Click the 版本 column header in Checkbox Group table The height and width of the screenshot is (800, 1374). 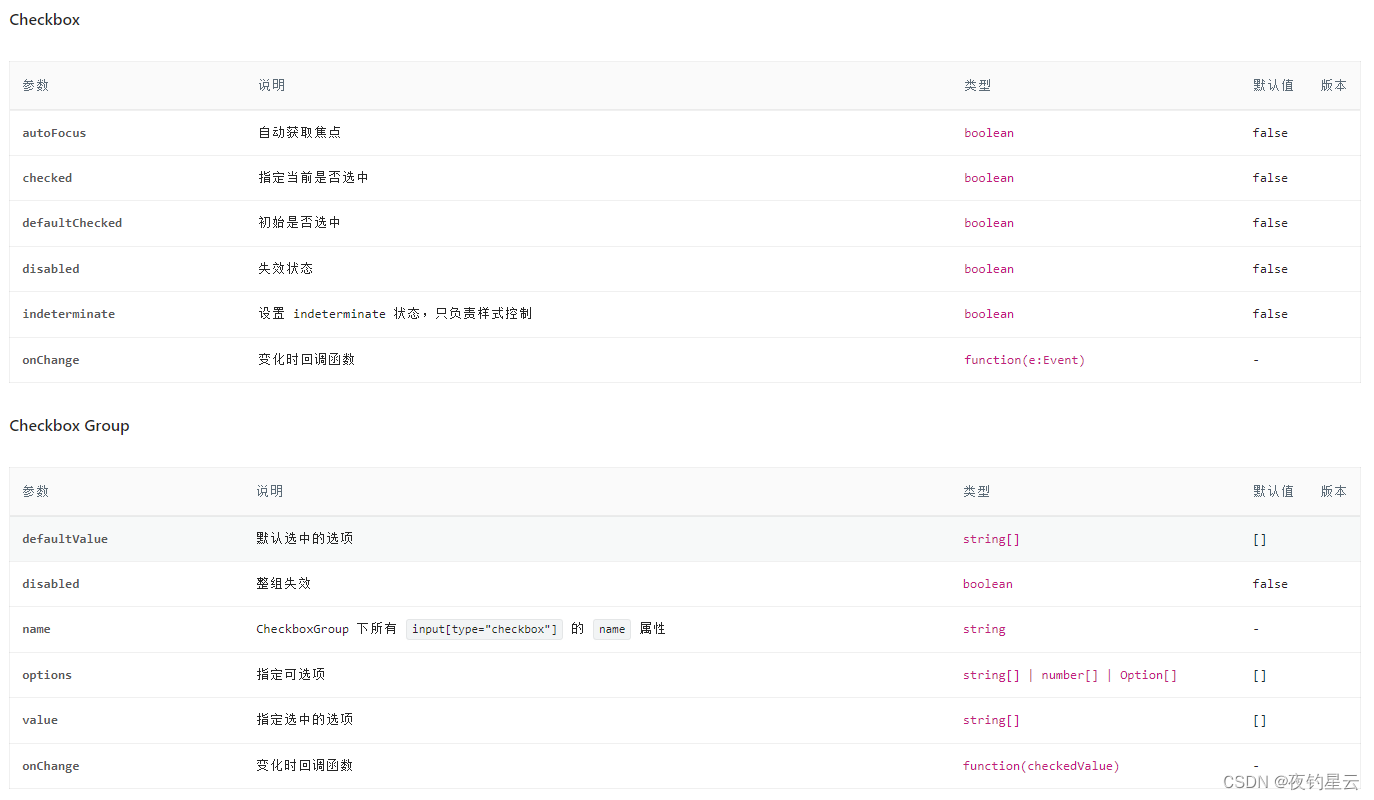pos(1333,491)
